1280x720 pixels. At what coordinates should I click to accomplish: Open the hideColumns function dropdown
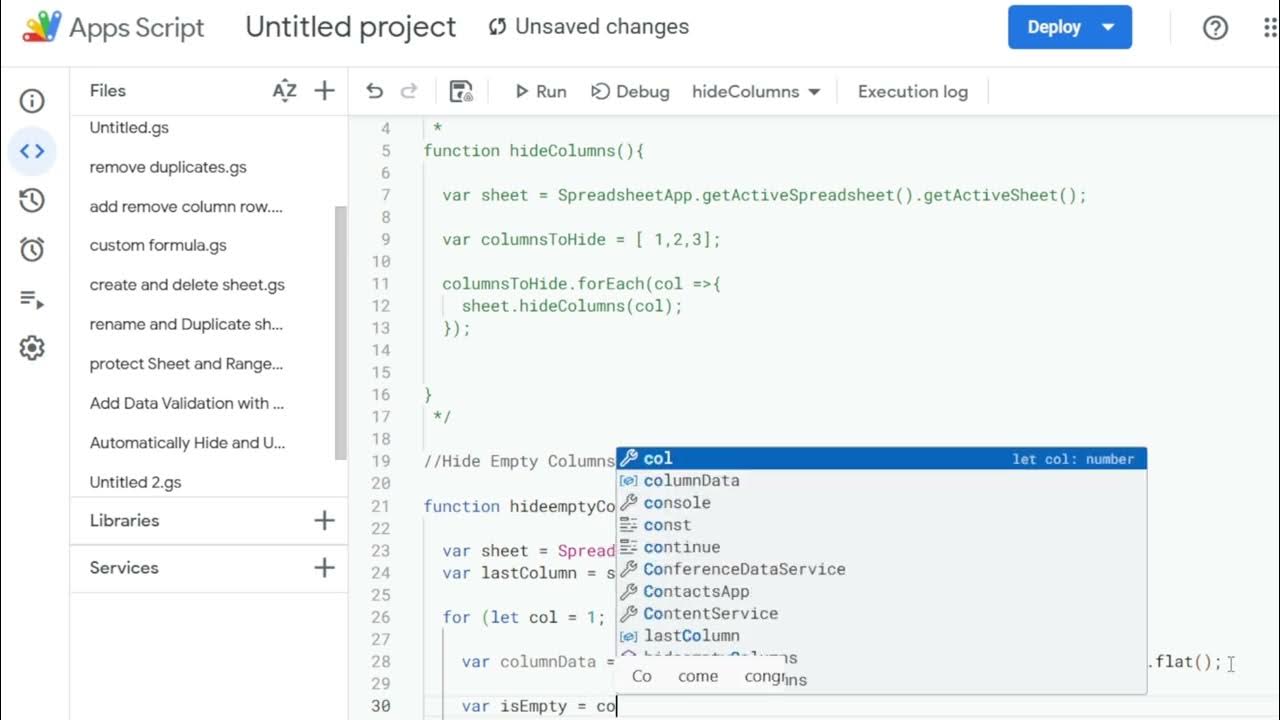pos(756,92)
